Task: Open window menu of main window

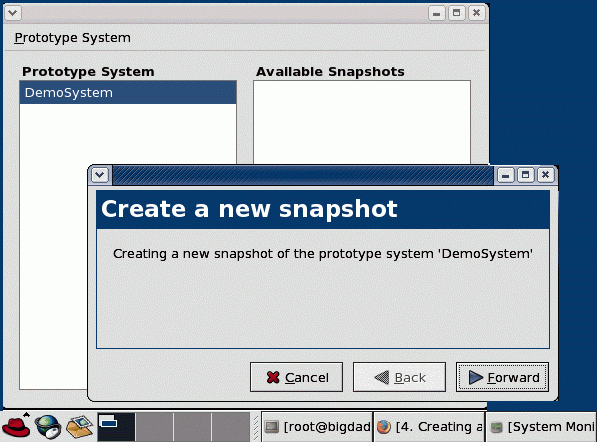Action: point(13,13)
